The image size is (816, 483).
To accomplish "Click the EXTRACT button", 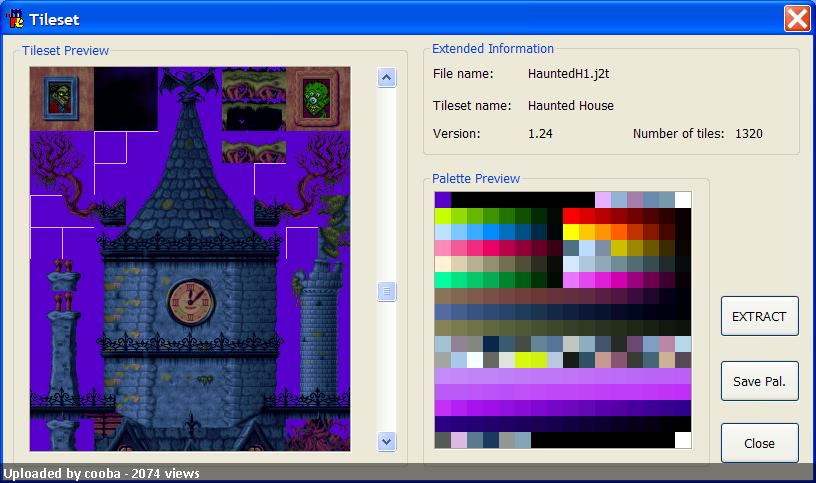I will [759, 316].
